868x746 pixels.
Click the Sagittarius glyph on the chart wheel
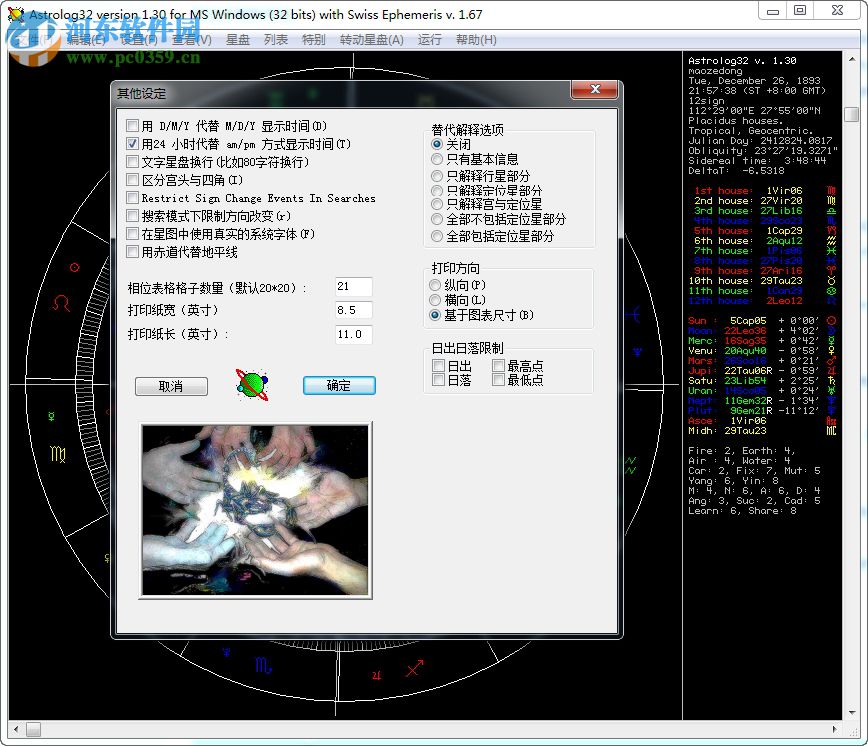point(413,669)
